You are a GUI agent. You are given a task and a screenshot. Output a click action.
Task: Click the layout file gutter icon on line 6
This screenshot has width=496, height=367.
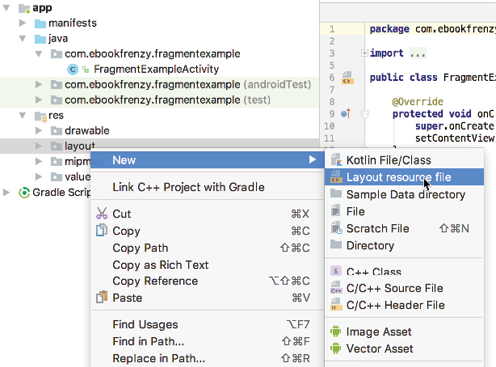coord(347,77)
